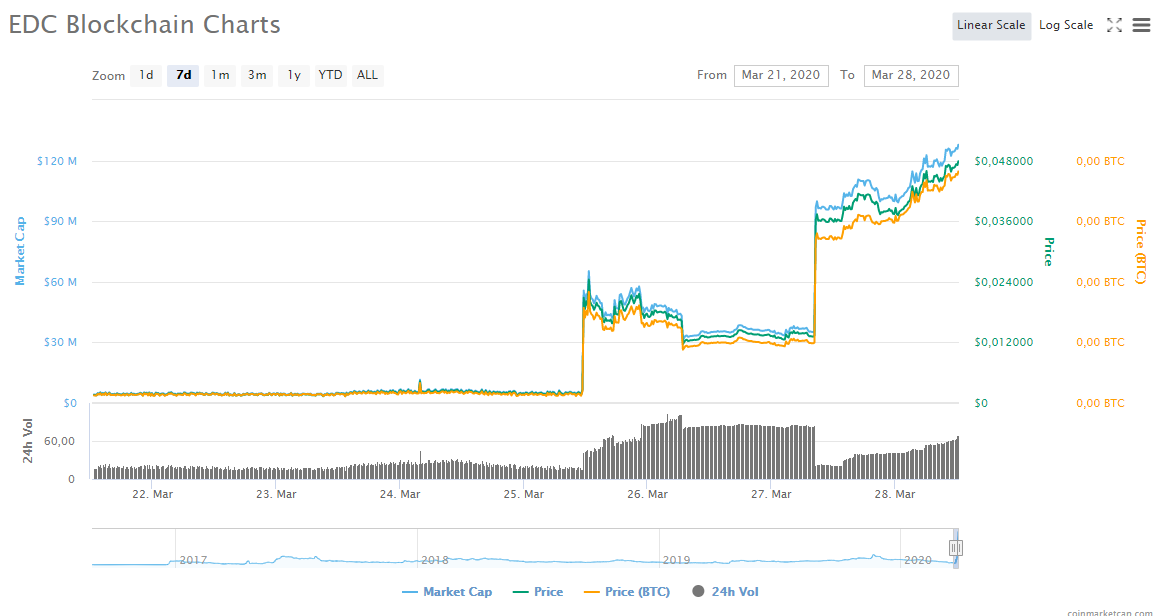The image size is (1153, 616).
Task: Show ALL time zoom range
Action: click(x=367, y=75)
